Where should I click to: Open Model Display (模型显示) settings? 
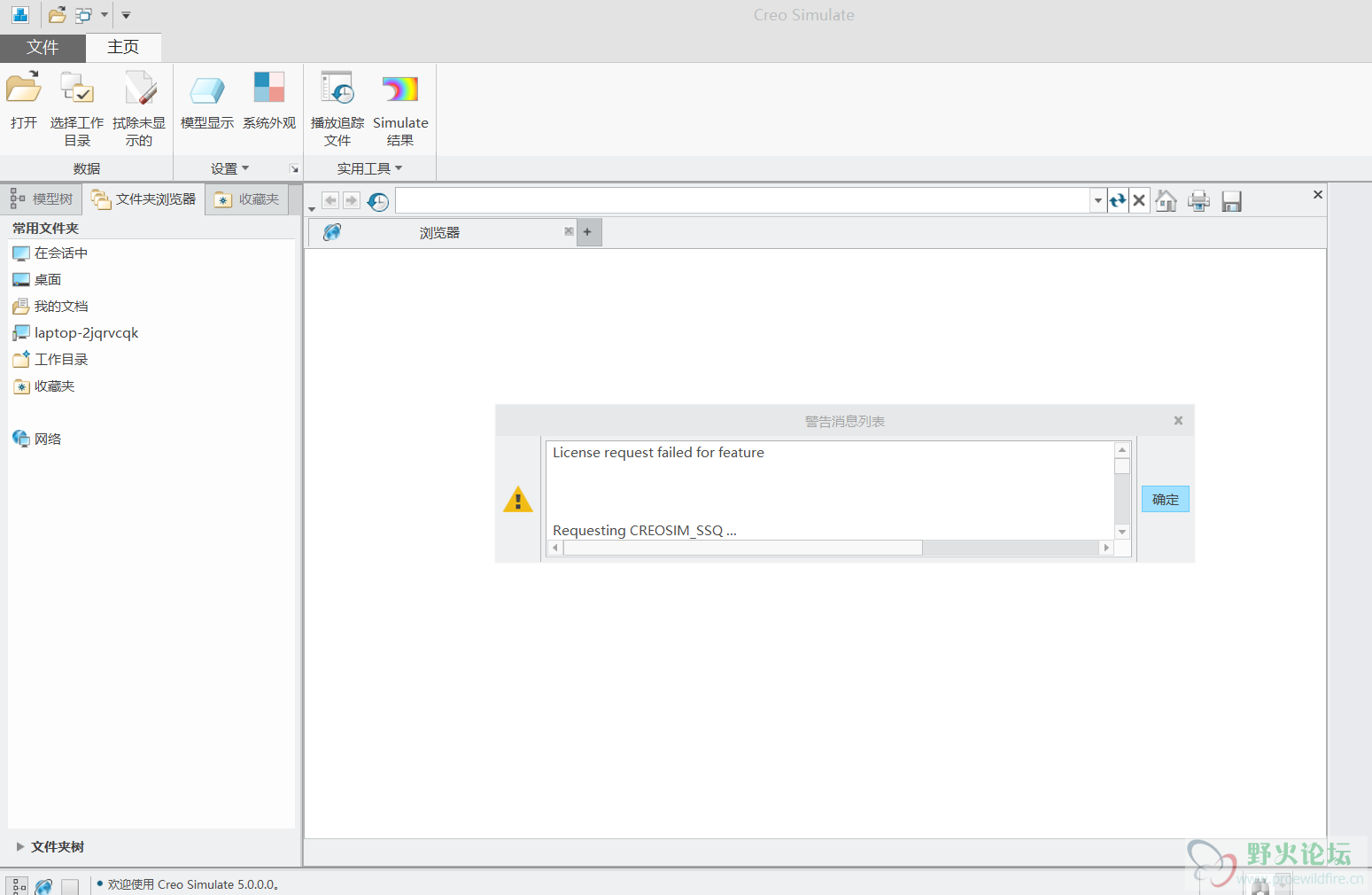[x=207, y=100]
